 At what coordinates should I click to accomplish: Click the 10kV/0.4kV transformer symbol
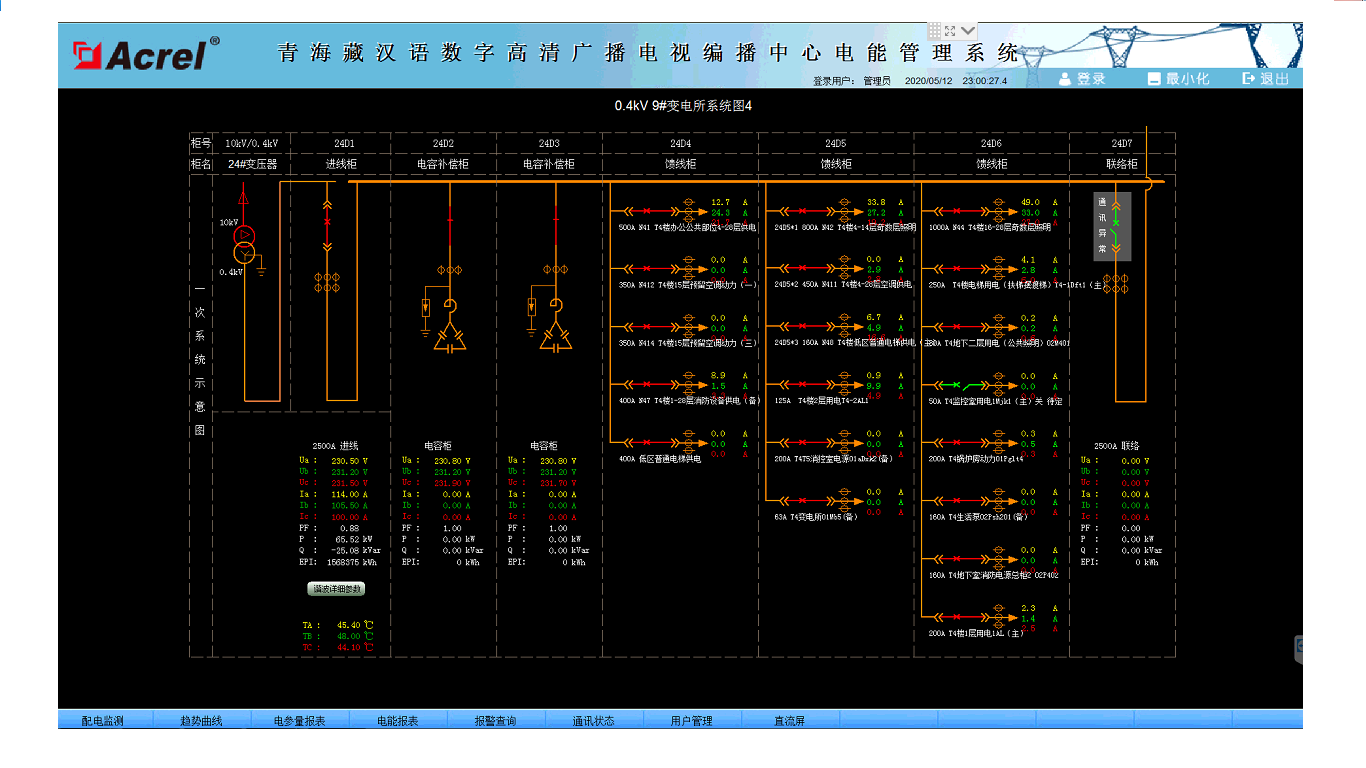click(244, 243)
